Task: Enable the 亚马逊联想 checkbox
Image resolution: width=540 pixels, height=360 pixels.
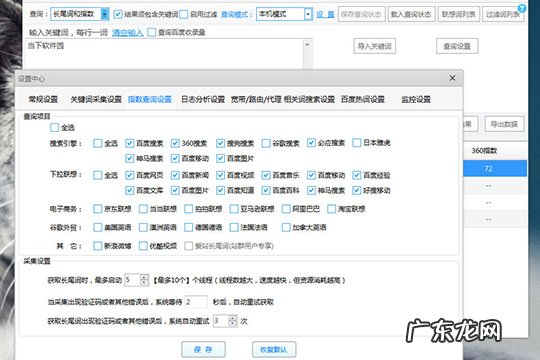Action: (234, 209)
